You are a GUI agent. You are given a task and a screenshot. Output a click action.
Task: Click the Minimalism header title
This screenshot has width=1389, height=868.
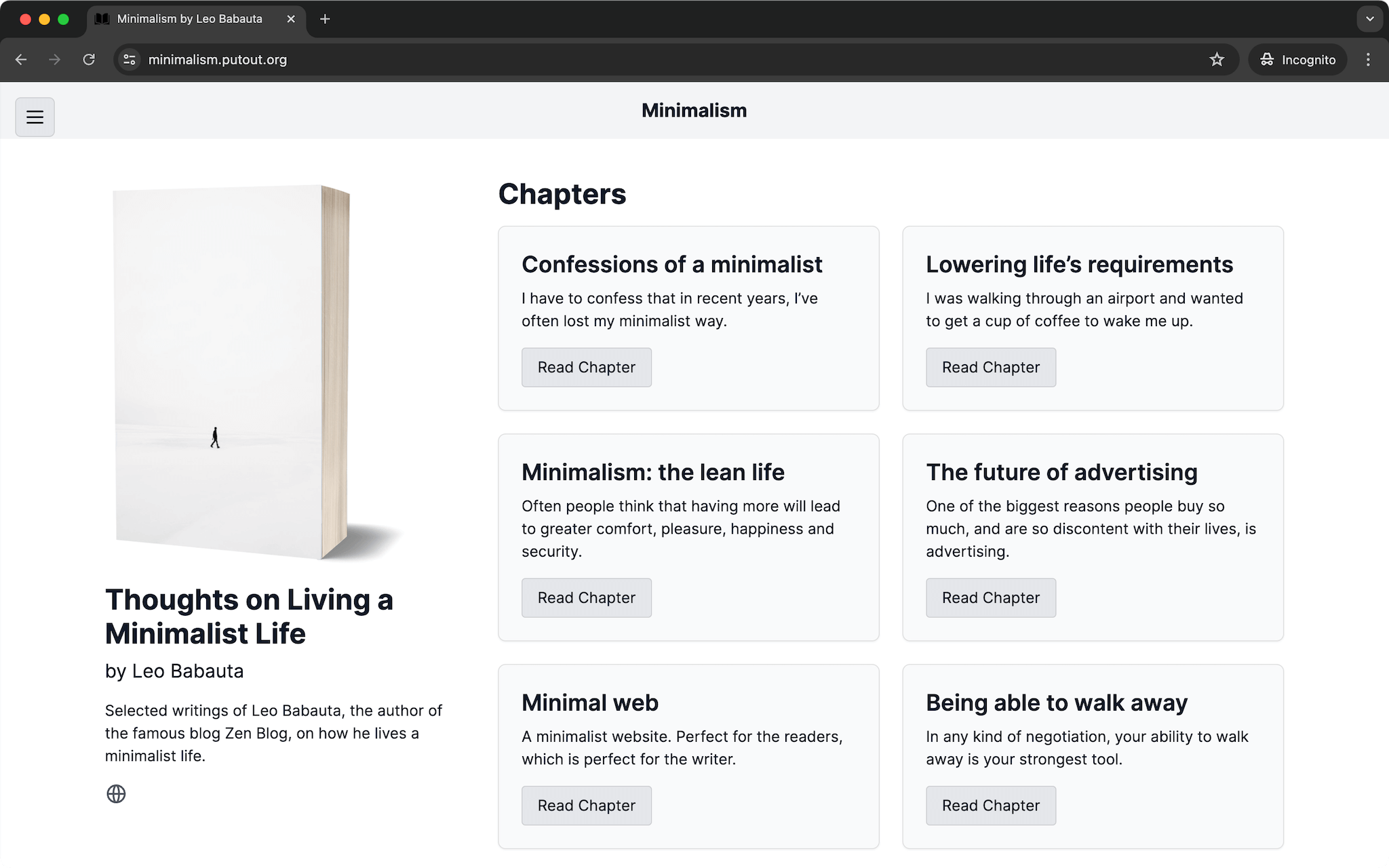694,111
